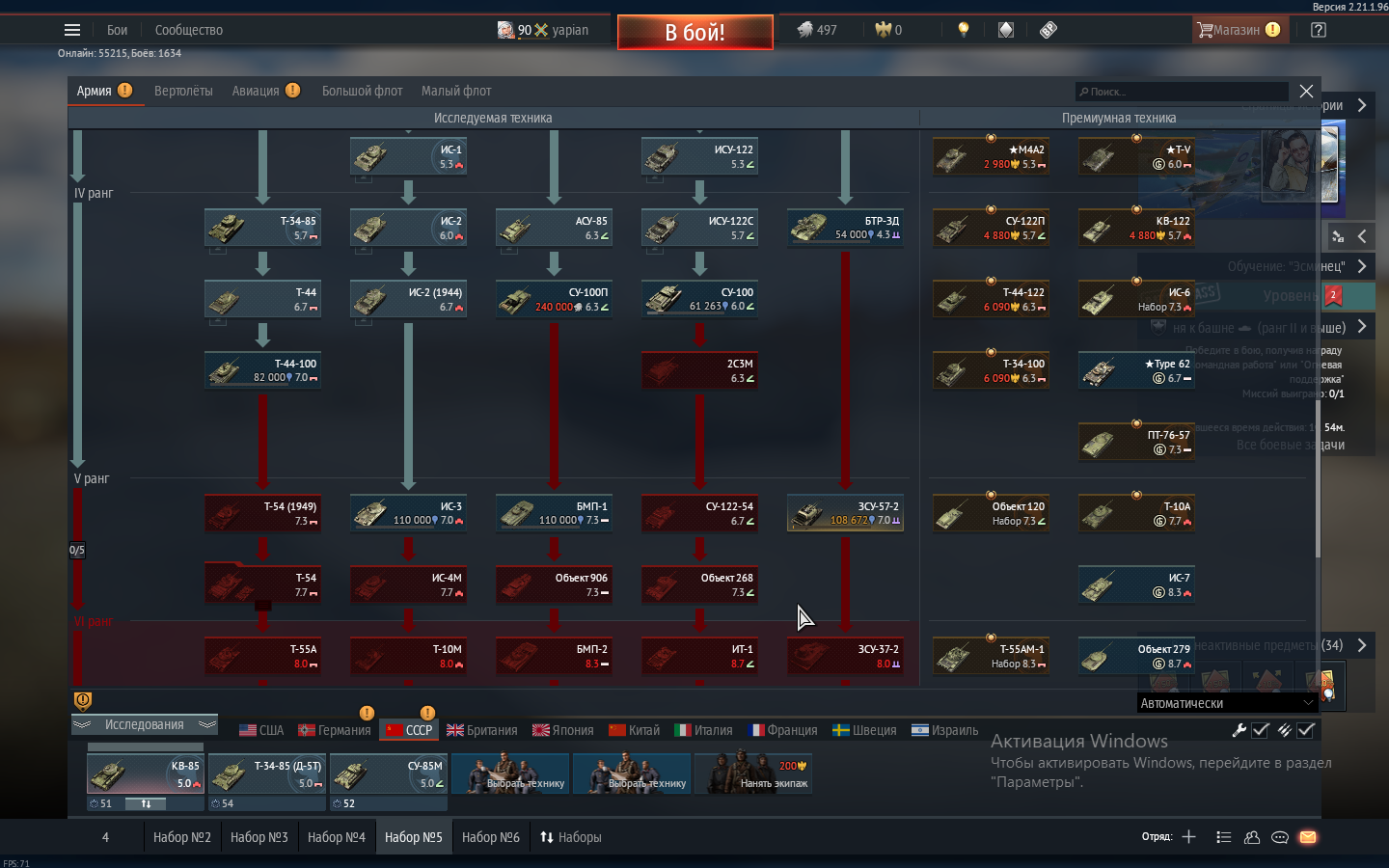Click the light bulb wishlist icon
The height and width of the screenshot is (868, 1389).
point(963,30)
